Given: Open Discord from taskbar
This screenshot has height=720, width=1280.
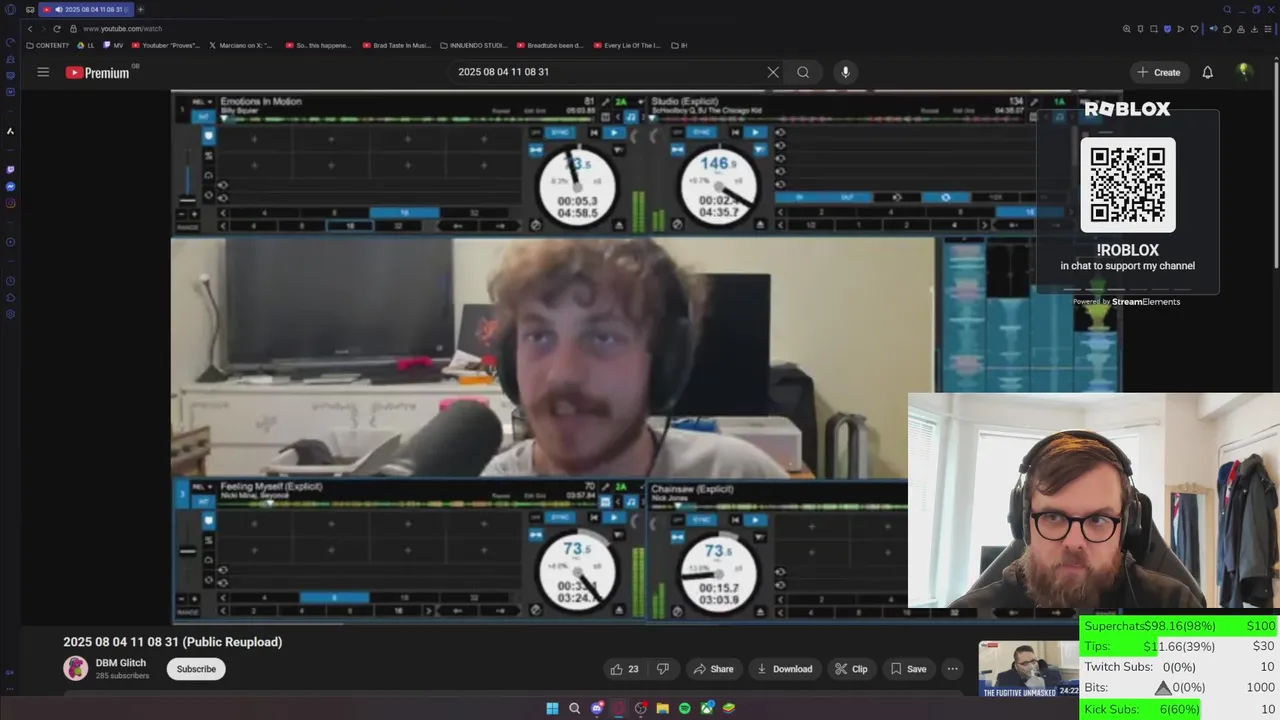Looking at the screenshot, I should coord(597,708).
